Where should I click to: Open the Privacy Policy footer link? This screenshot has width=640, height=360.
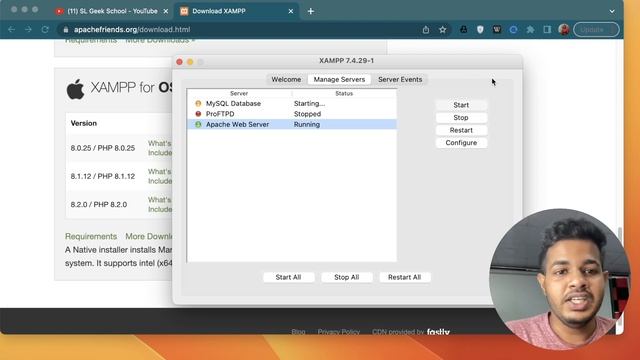pos(339,332)
